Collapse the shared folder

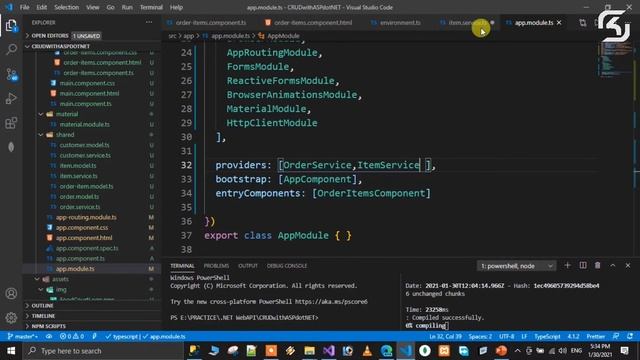65,134
